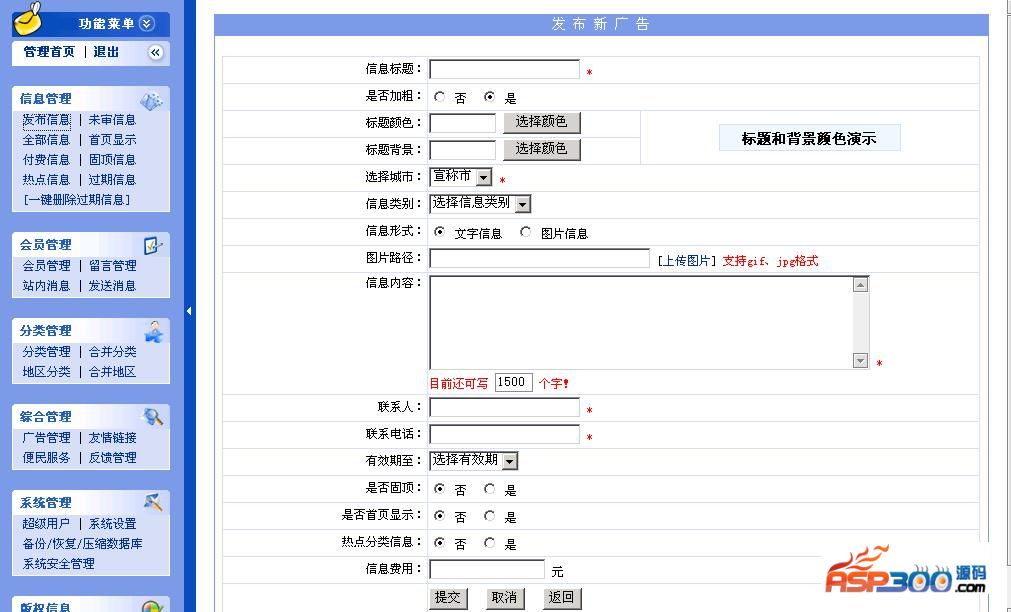Open 便民服务 link
The image size is (1011, 612).
pos(46,458)
